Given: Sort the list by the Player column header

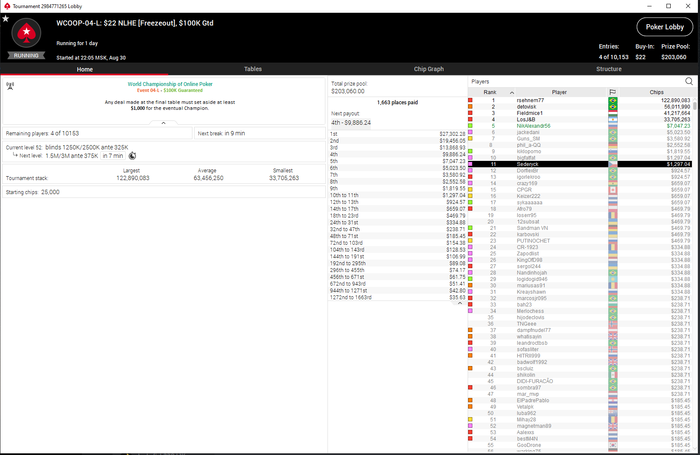Looking at the screenshot, I should [559, 92].
